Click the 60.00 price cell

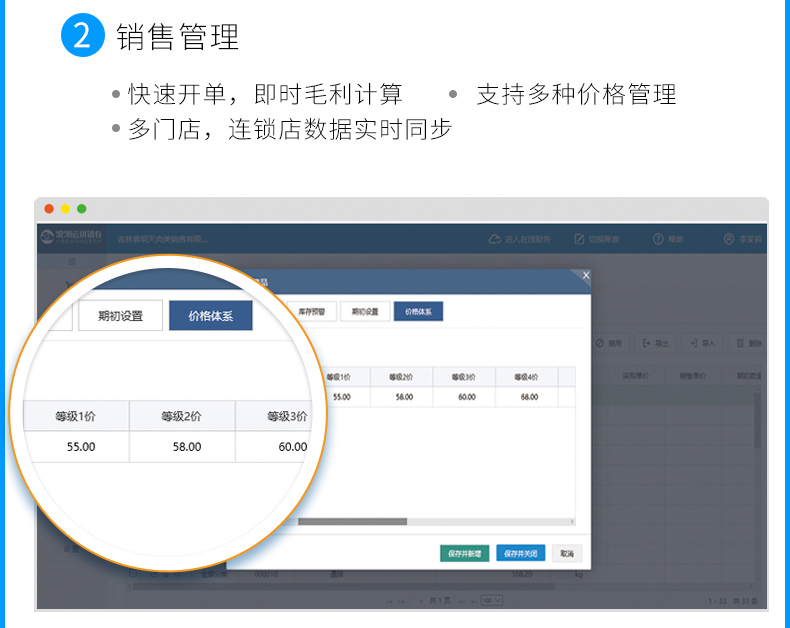(464, 397)
